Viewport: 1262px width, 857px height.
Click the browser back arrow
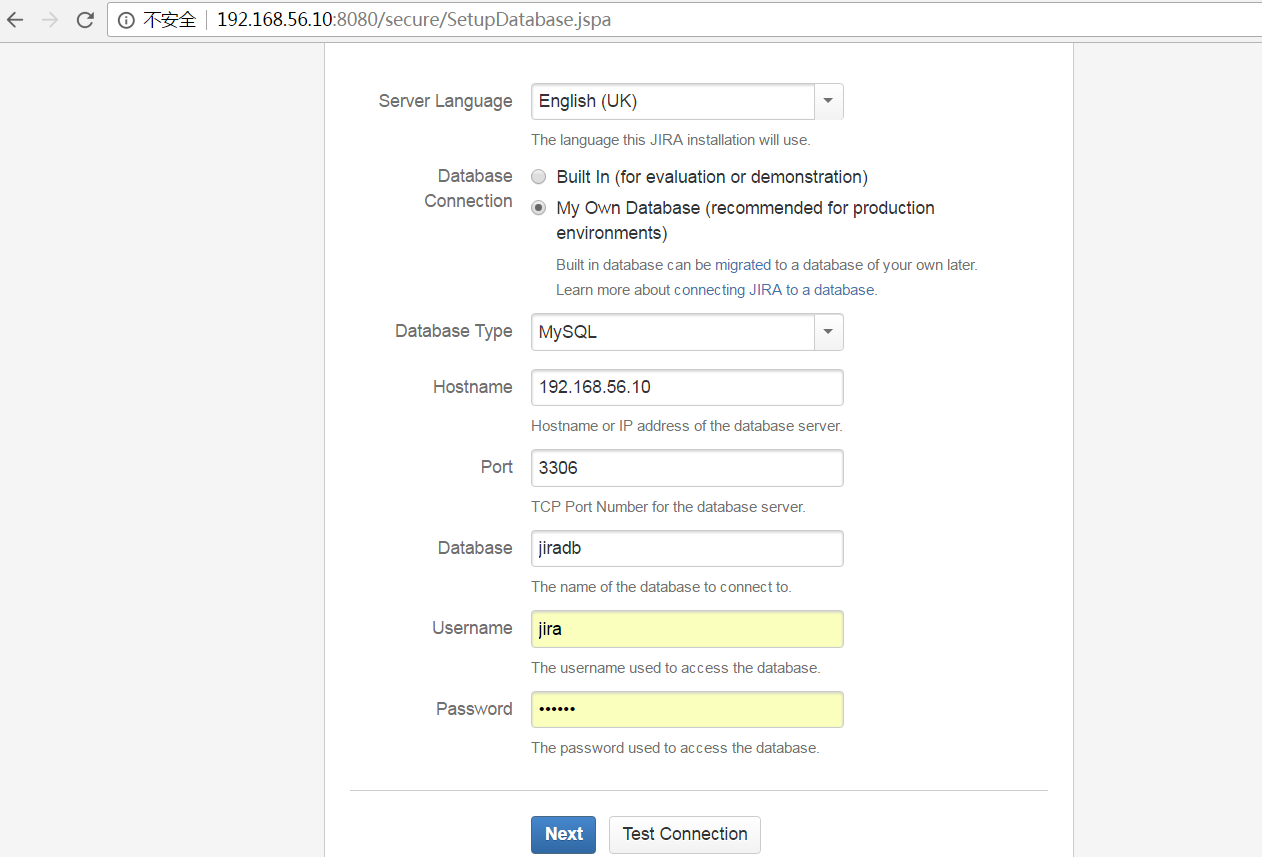16,20
